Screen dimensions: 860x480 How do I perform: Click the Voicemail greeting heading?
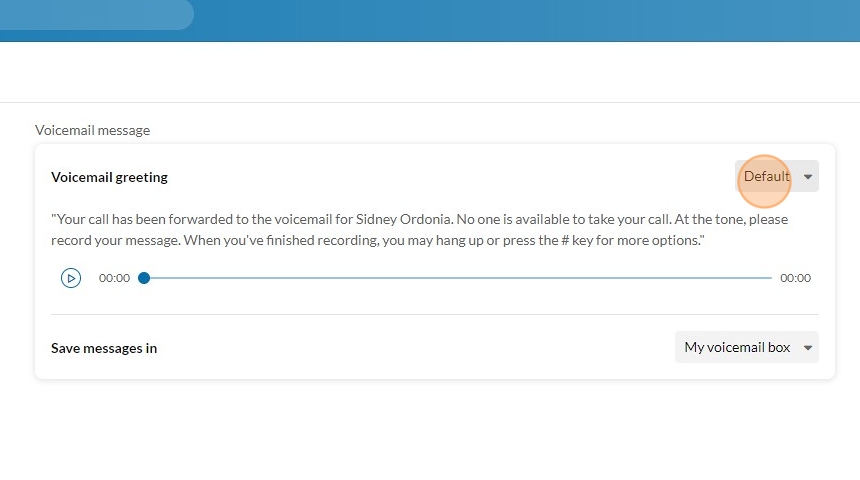(109, 177)
